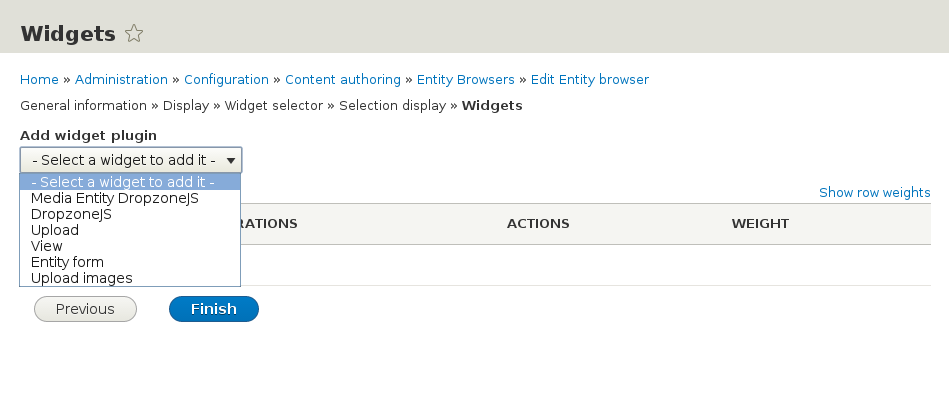Click Edit Entity browser breadcrumb

pos(590,79)
